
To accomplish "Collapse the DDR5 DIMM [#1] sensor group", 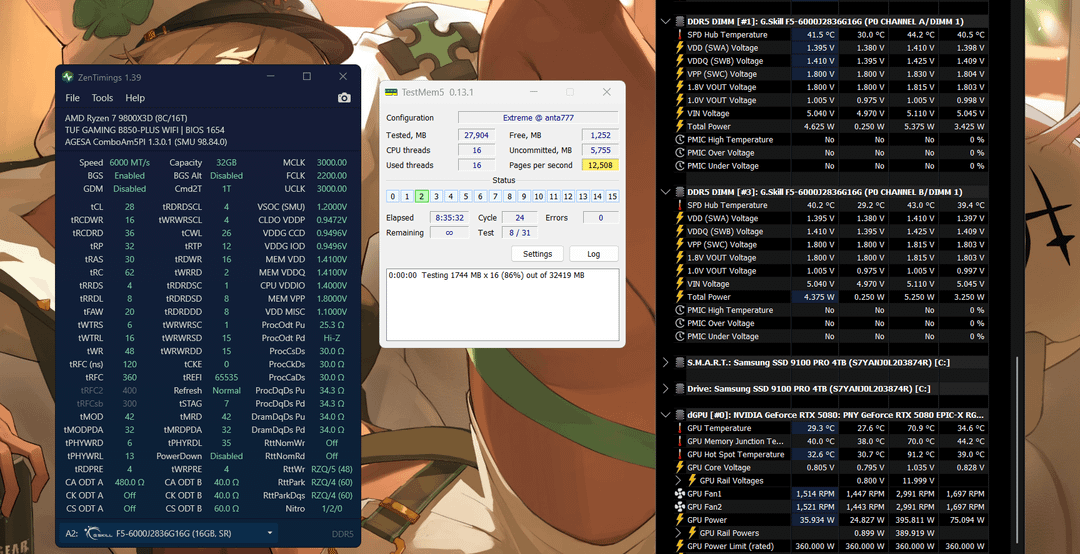I will 665,21.
